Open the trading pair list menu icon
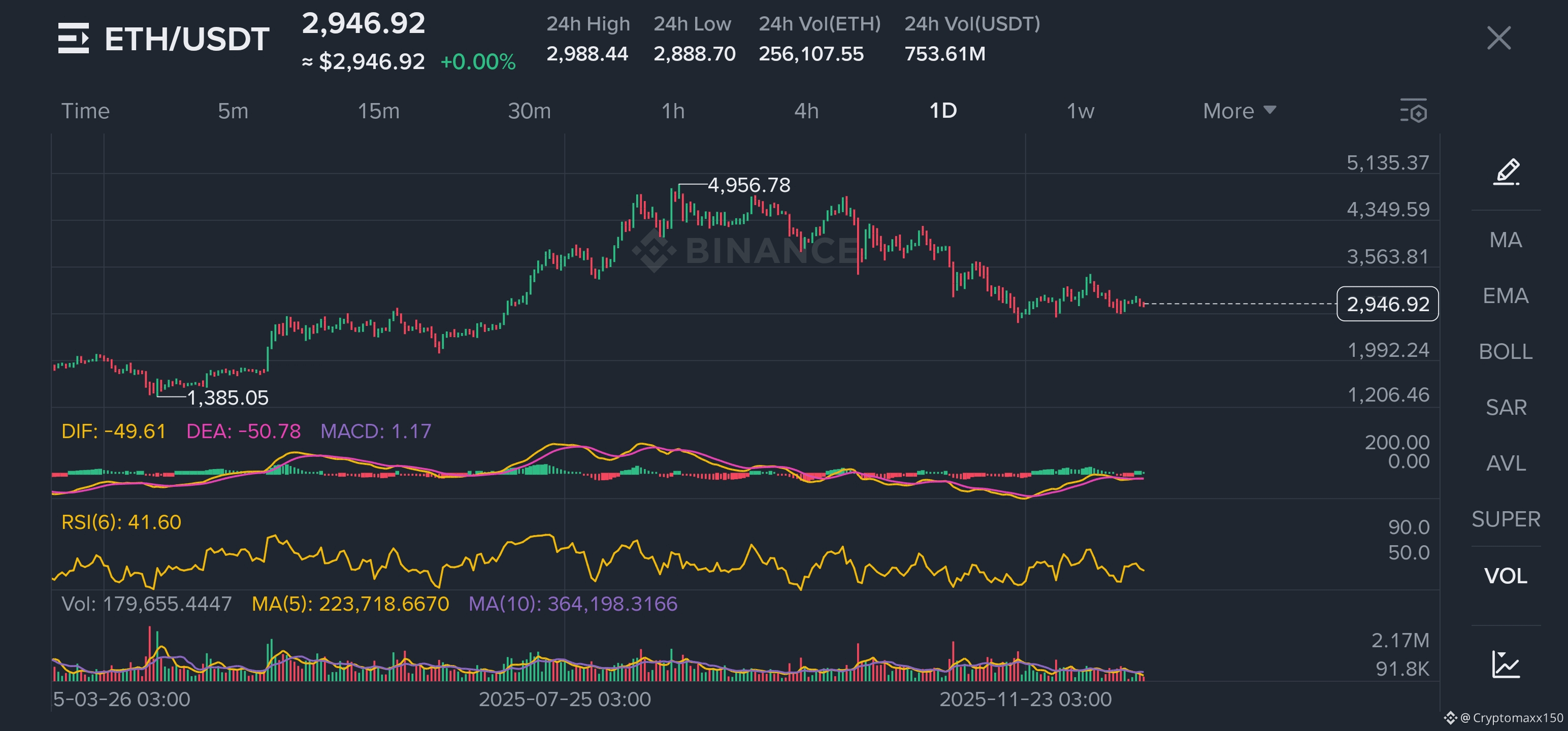This screenshot has height=731, width=1568. pyautogui.click(x=73, y=39)
